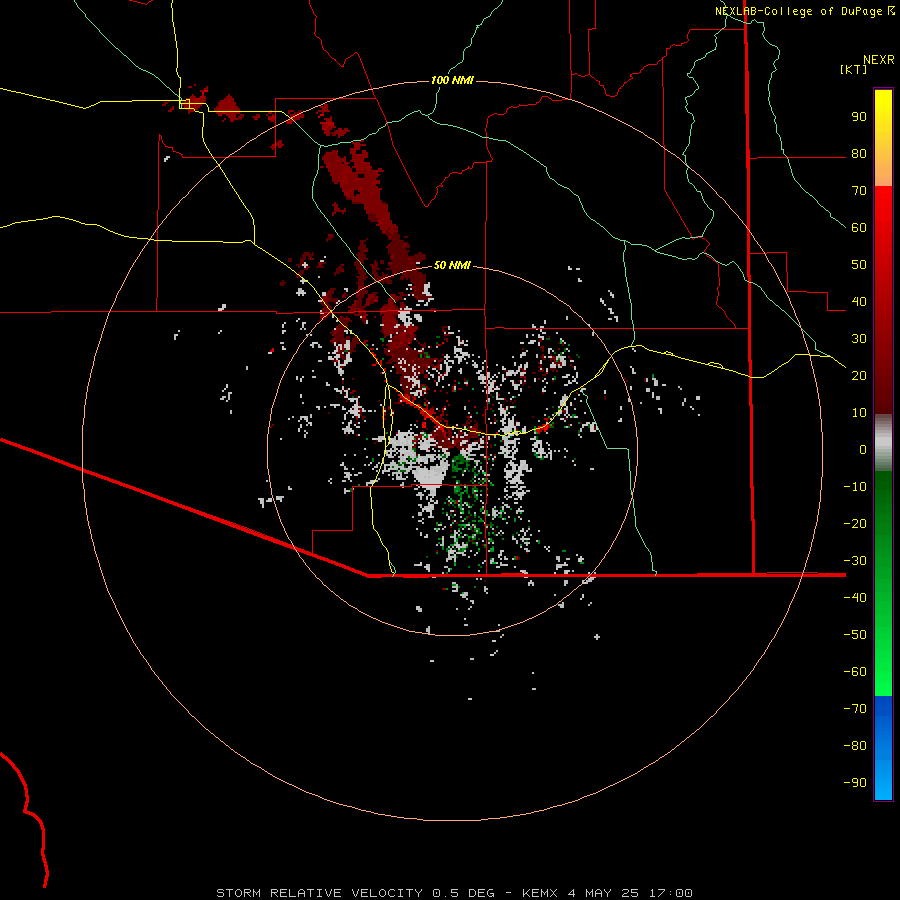Click the -50 label on velocity scale
Image resolution: width=900 pixels, height=900 pixels.
(x=855, y=635)
